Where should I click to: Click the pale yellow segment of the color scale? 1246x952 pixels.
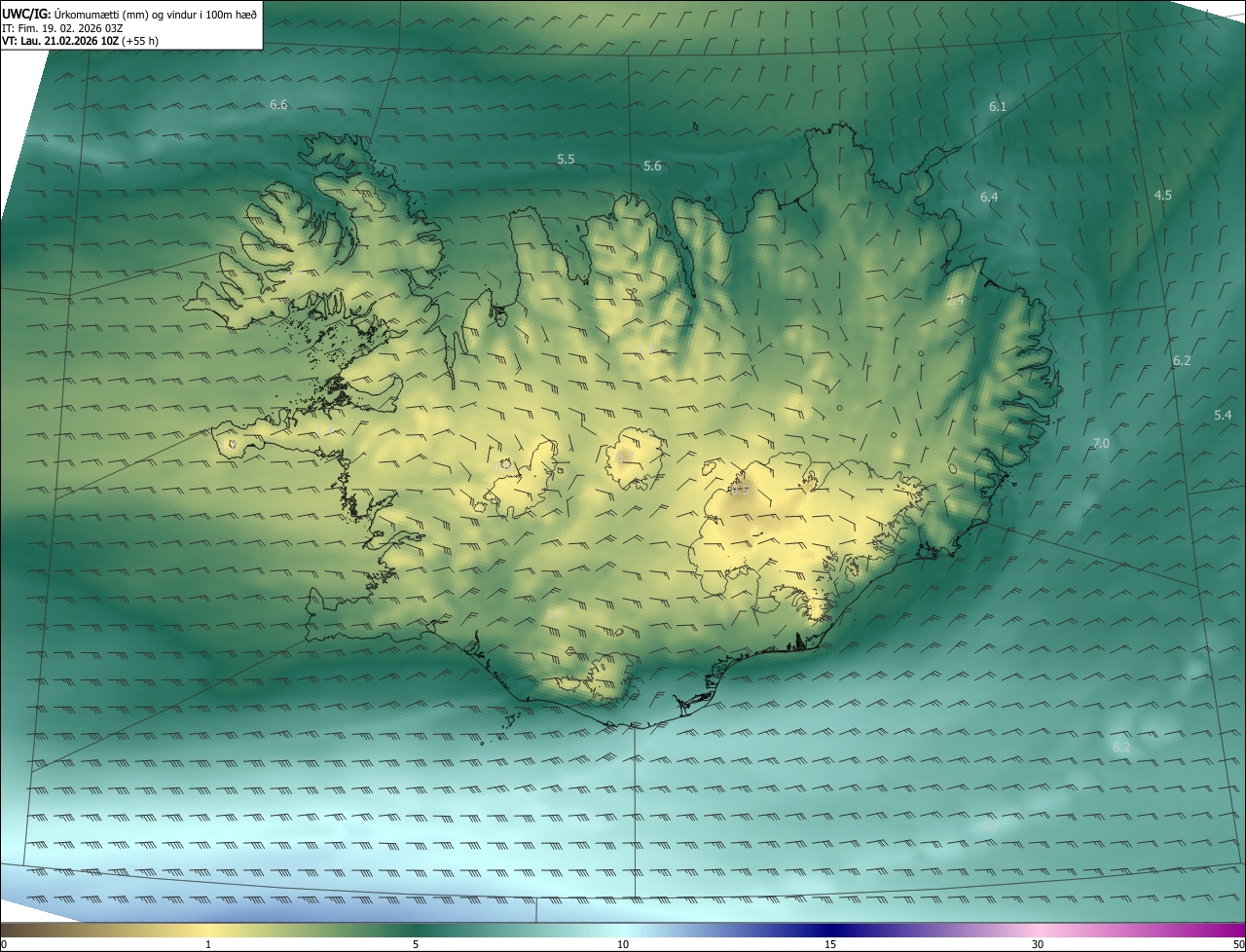208,931
